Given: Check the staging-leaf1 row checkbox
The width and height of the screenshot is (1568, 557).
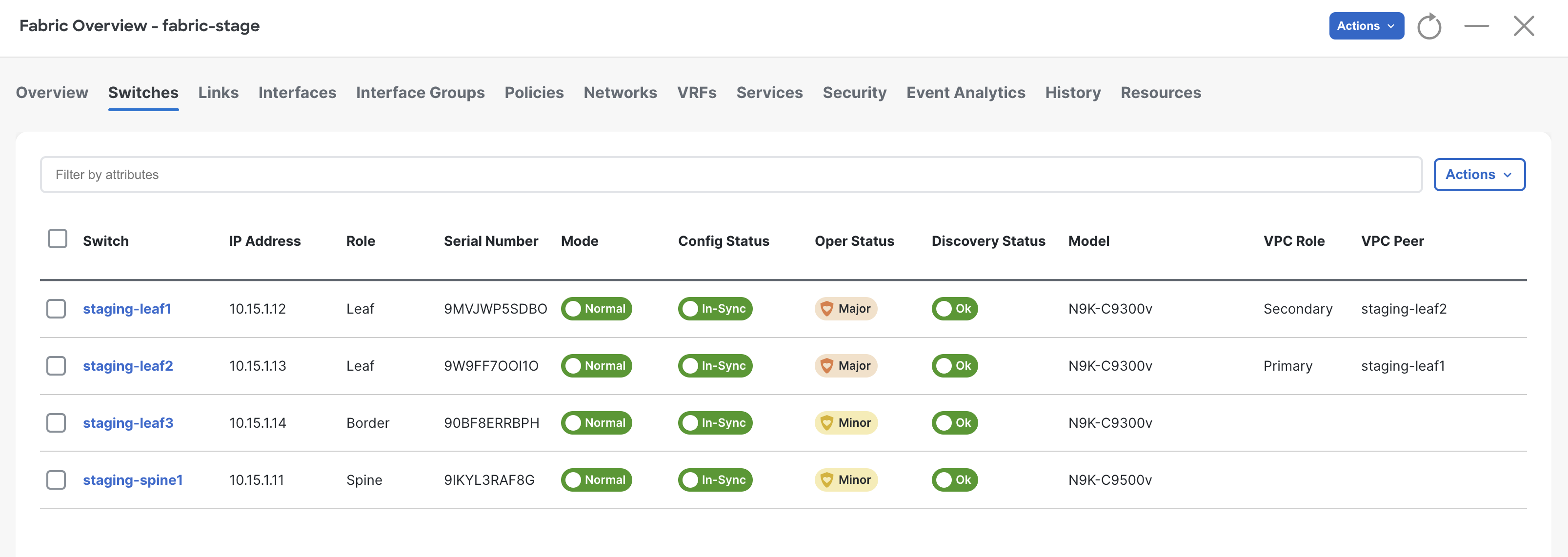Looking at the screenshot, I should click(x=56, y=309).
